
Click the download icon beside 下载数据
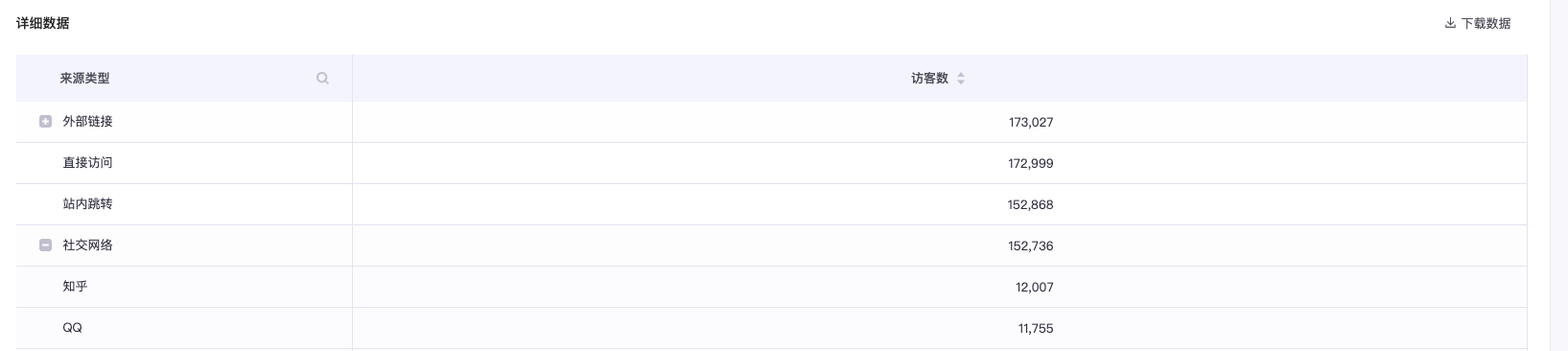click(1450, 24)
